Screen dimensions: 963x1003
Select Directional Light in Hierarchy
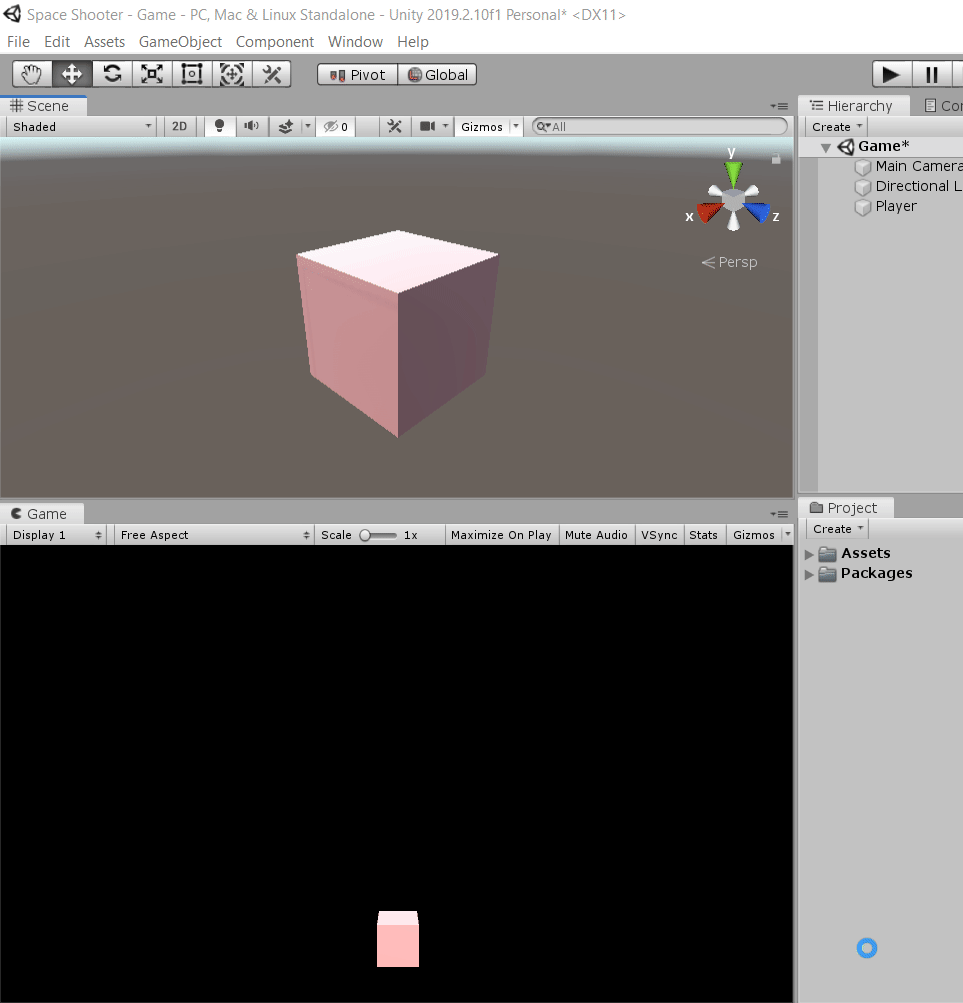pyautogui.click(x=908, y=186)
